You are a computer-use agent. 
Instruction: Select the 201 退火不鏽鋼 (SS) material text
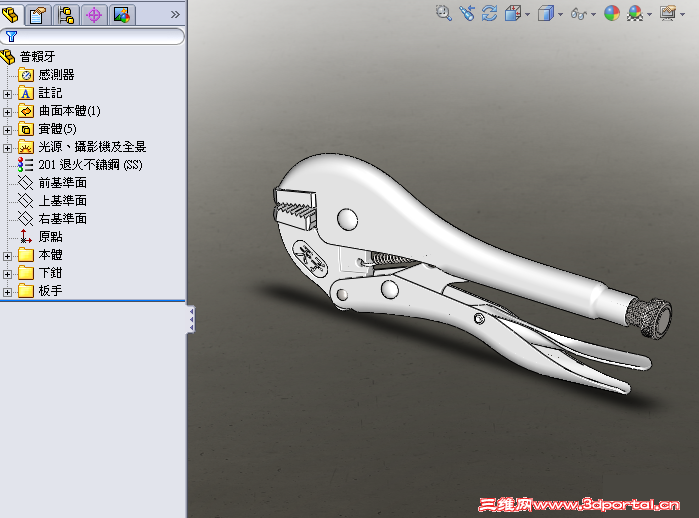pyautogui.click(x=90, y=165)
